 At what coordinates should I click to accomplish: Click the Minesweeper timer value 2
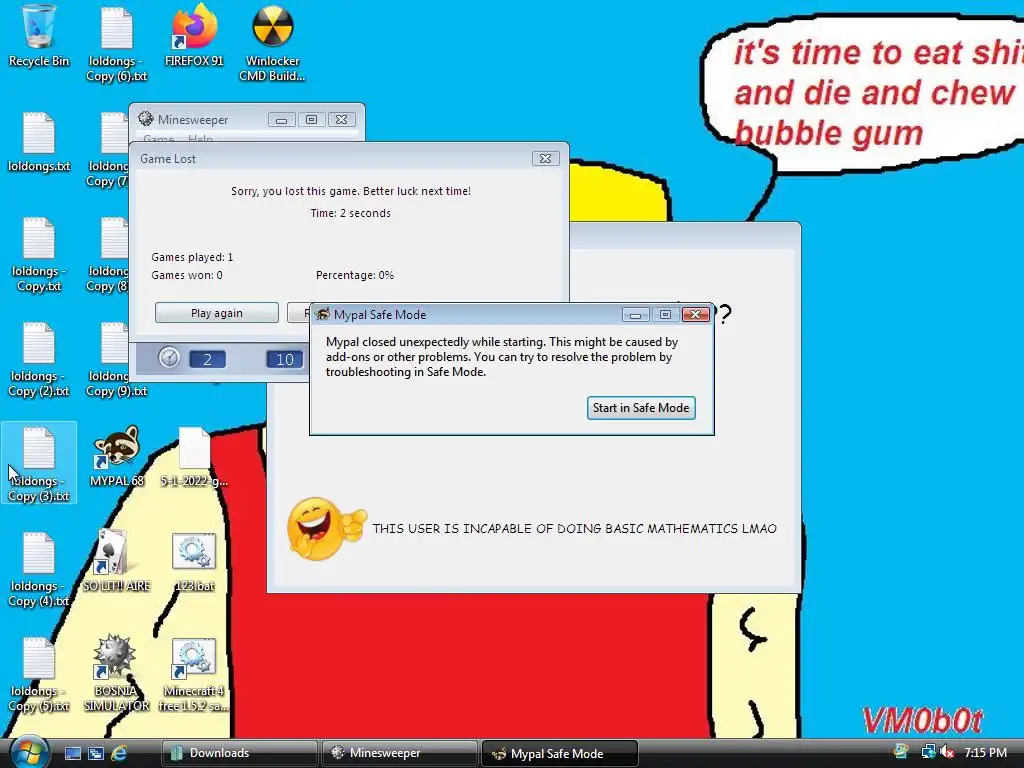(208, 359)
